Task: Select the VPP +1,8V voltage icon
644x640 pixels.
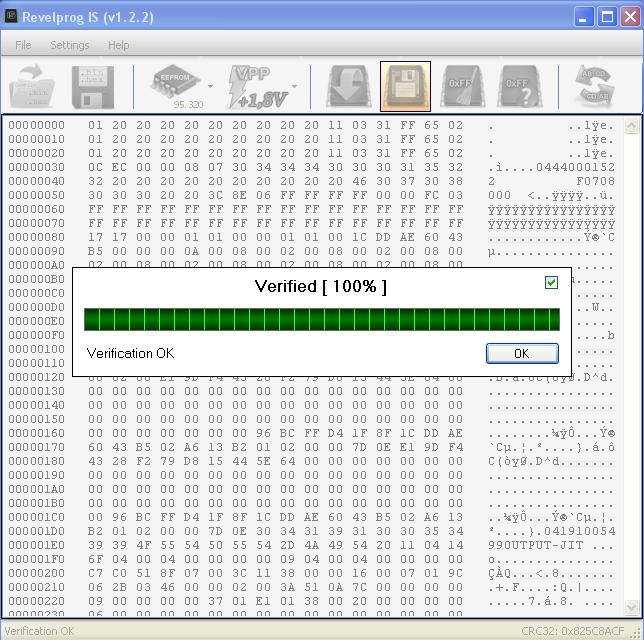Action: click(258, 87)
